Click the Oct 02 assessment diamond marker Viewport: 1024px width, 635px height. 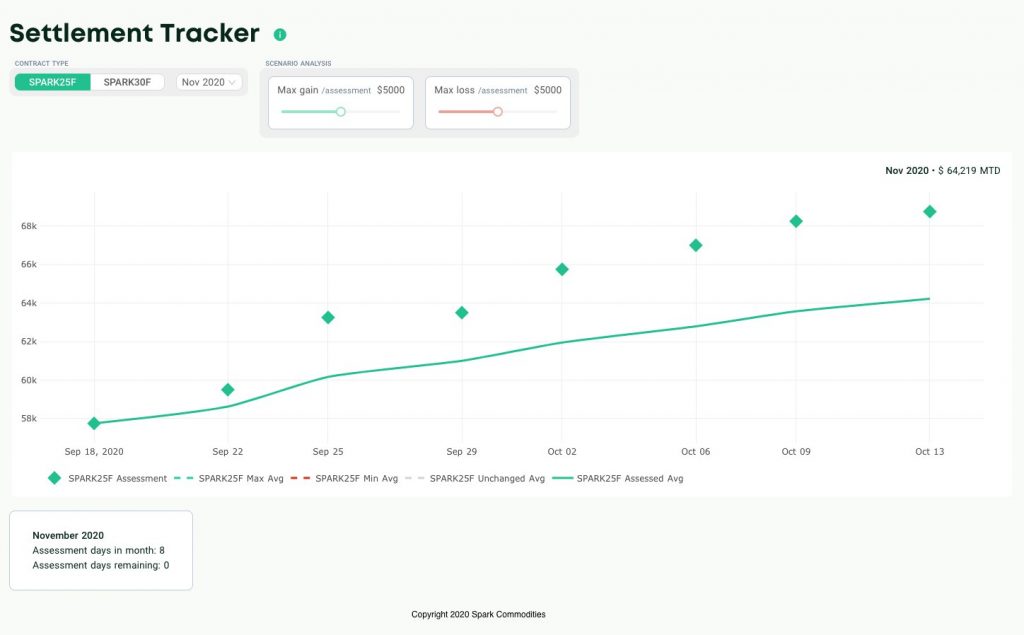pos(562,269)
